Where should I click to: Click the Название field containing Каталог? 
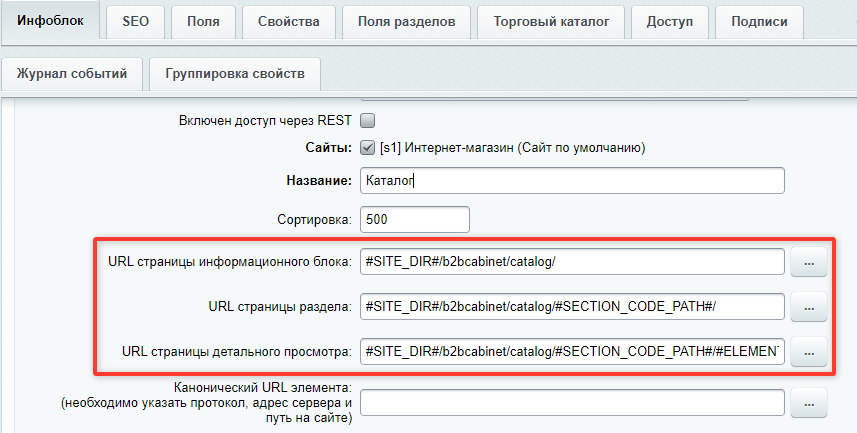pos(572,181)
